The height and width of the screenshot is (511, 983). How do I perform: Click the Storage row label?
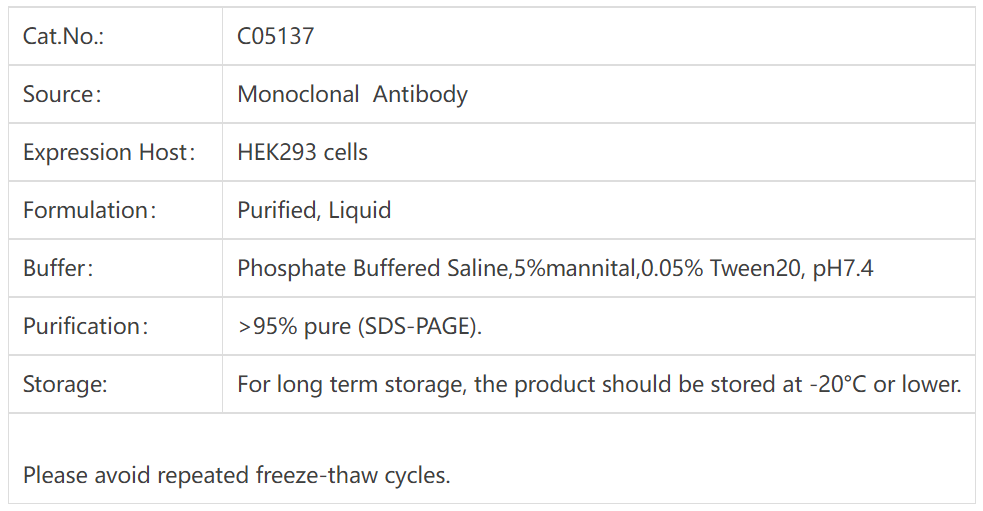pyautogui.click(x=65, y=385)
